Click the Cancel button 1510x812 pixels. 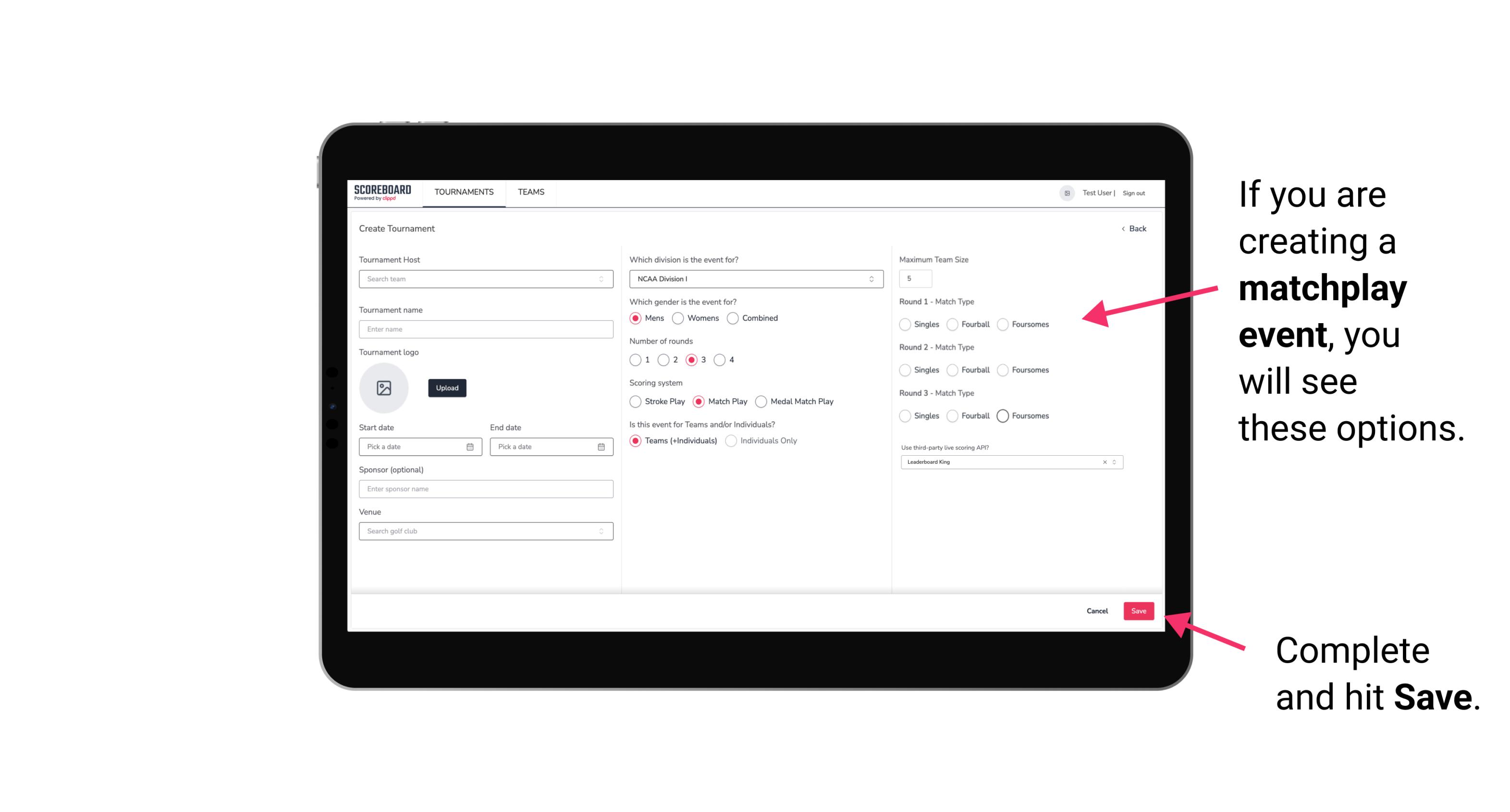click(1097, 611)
